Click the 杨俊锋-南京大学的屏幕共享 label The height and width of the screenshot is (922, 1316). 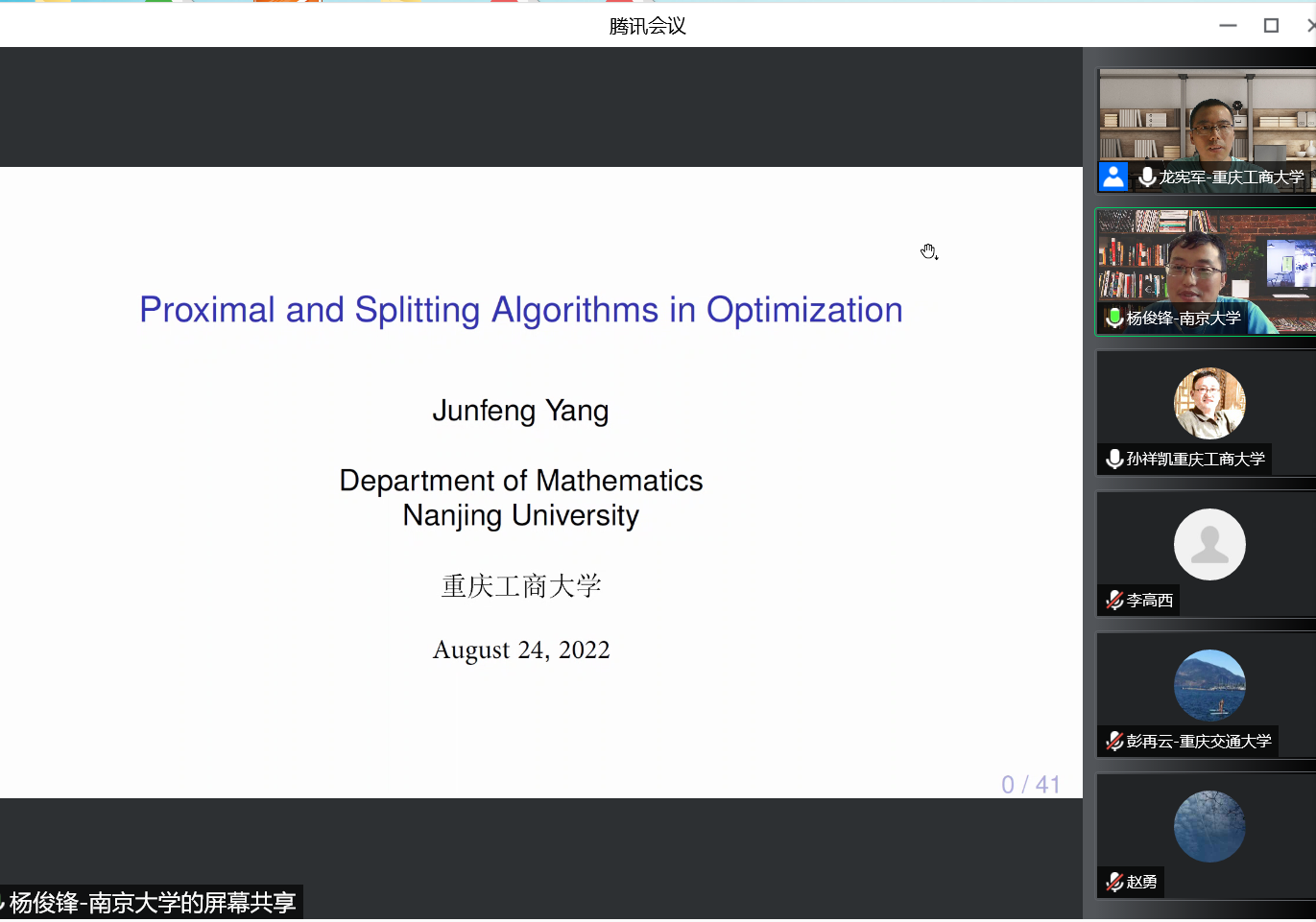pyautogui.click(x=153, y=903)
